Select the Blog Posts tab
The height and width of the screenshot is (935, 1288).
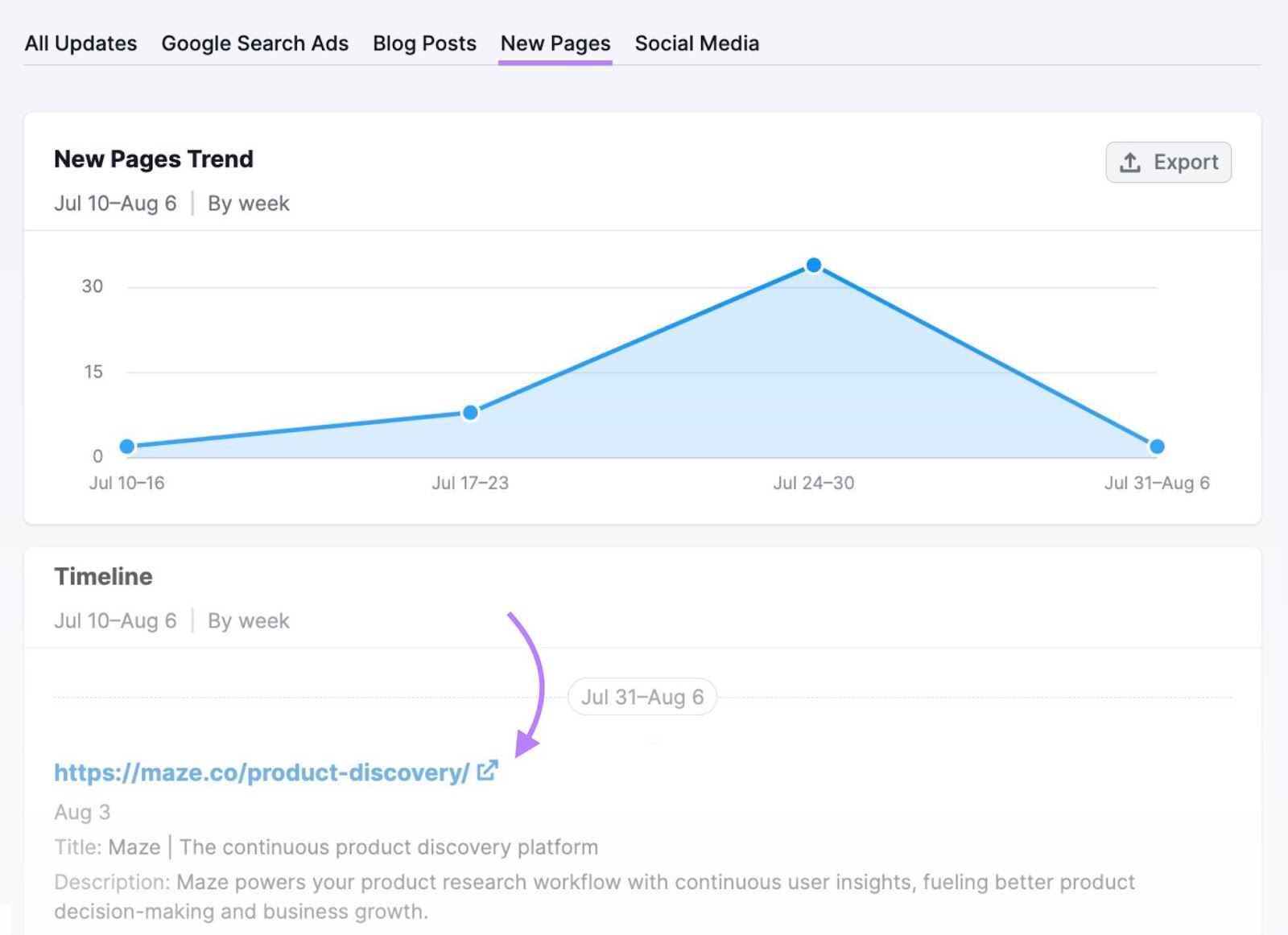424,43
